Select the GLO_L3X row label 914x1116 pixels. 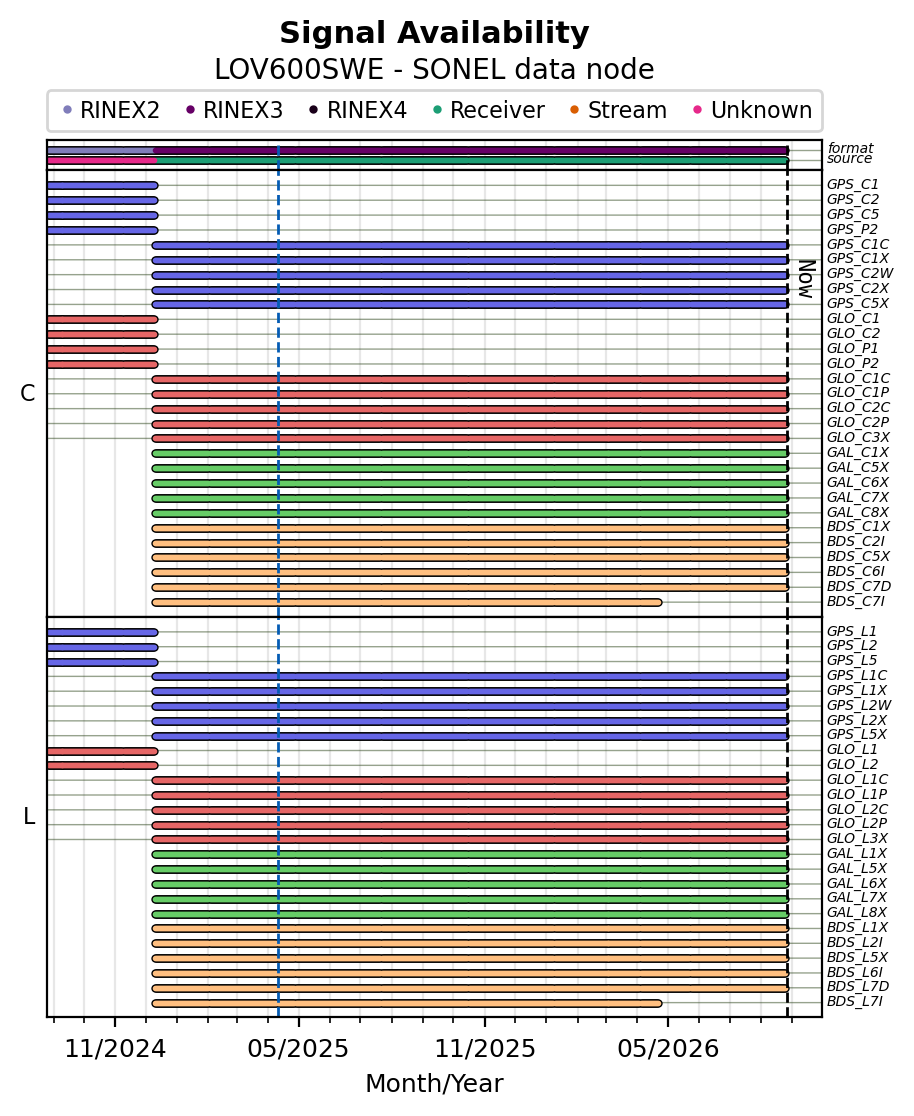[x=857, y=838]
